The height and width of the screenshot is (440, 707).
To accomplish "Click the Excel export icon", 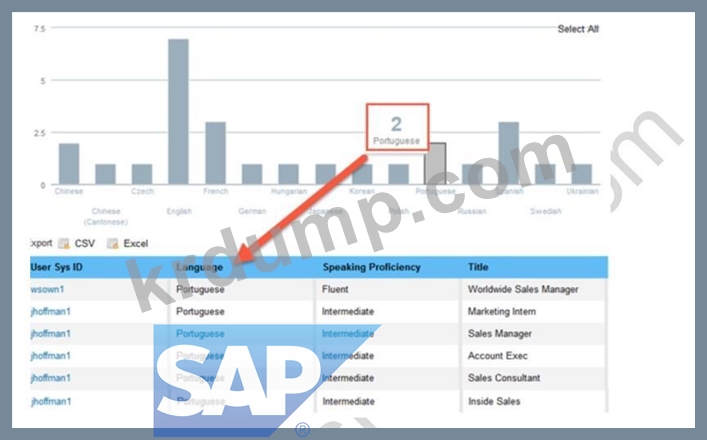I will [x=112, y=243].
